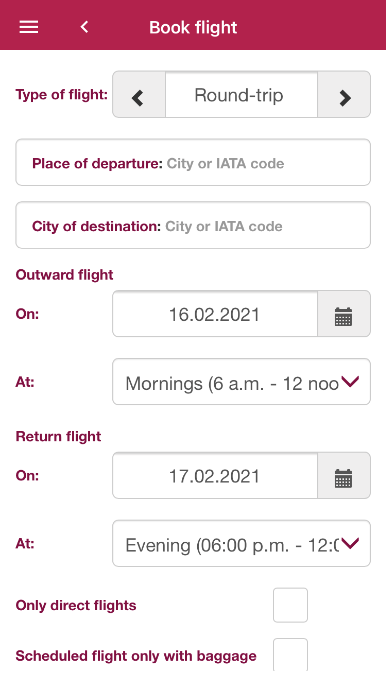Screen dimensions: 386x679
Task: Edit the return date 17.02.2021
Action: 215,475
